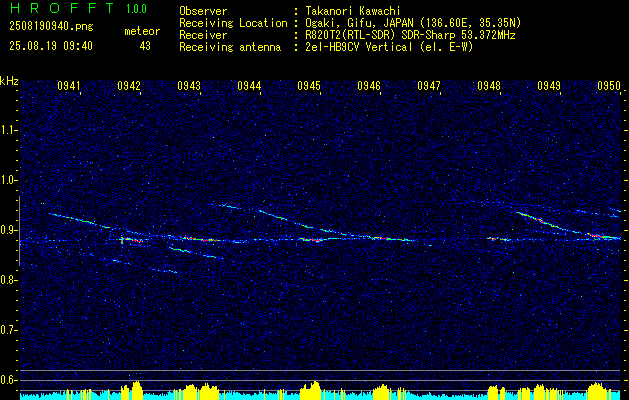Click the 0950 time marker
Viewport: 629px width, 400px height.
pyautogui.click(x=609, y=86)
